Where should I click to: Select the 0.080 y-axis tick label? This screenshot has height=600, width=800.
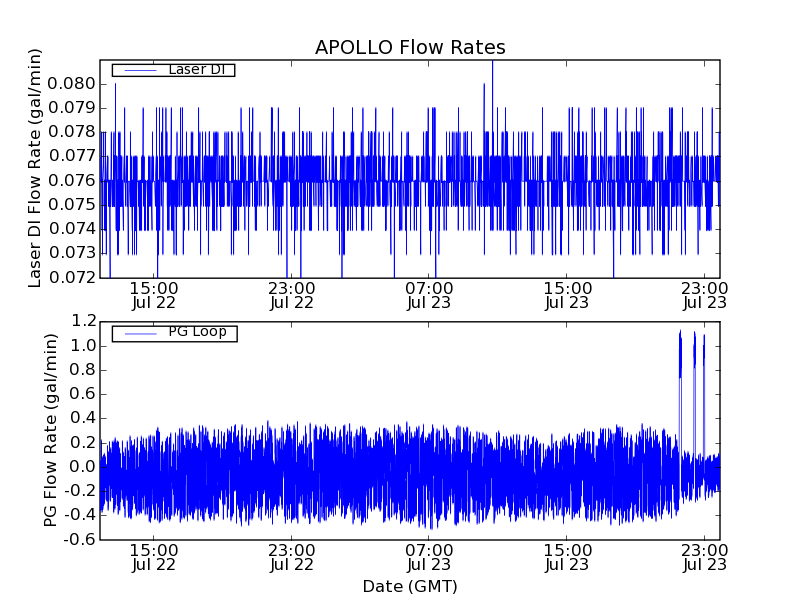pos(72,84)
